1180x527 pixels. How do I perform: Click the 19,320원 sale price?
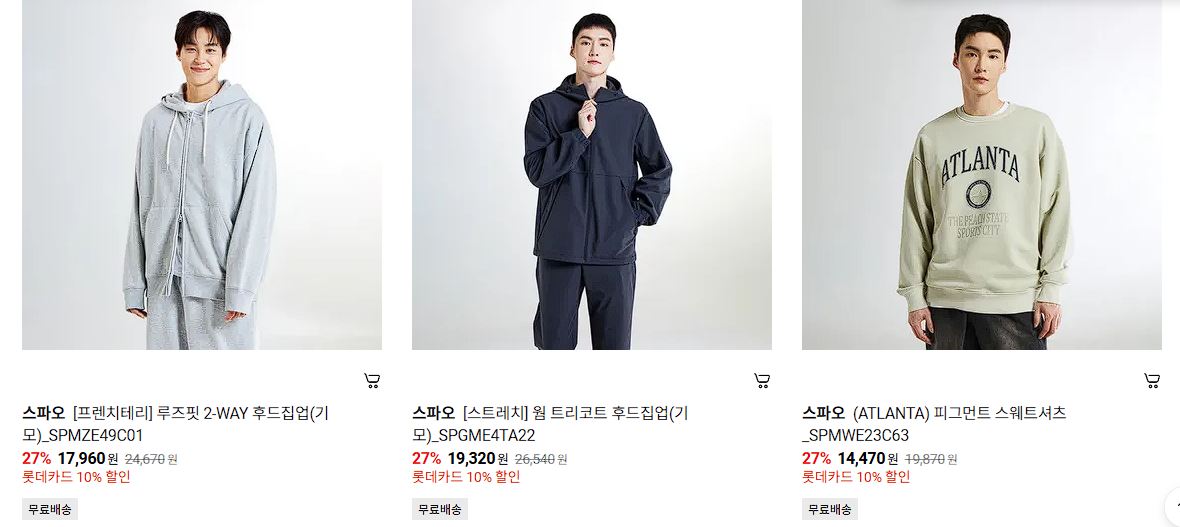click(477, 458)
